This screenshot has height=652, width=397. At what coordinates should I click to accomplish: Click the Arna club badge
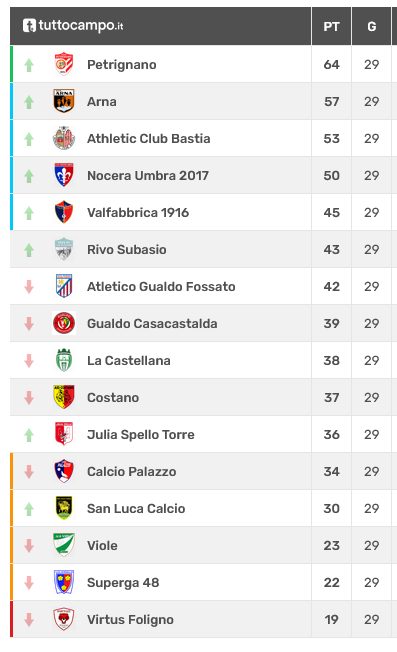coord(64,101)
